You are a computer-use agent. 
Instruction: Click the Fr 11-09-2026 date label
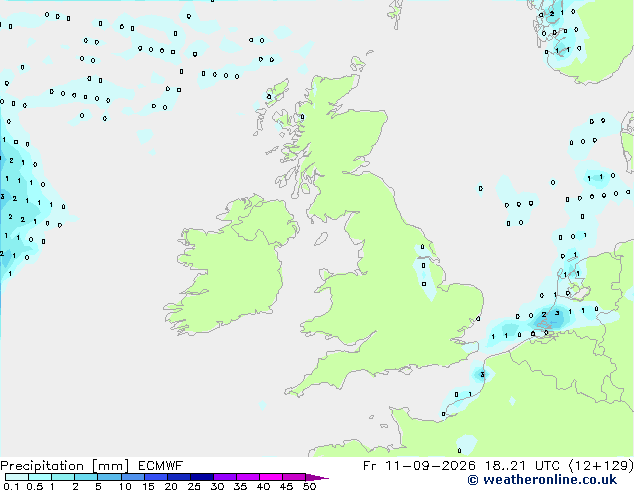(419, 466)
